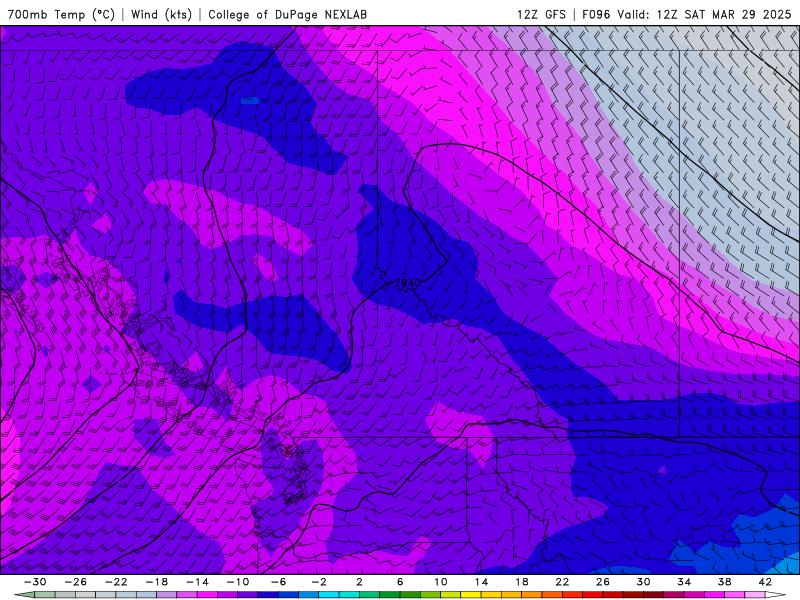The width and height of the screenshot is (800, 600).
Task: Click the '-18' colorbar value
Action: pos(157,582)
